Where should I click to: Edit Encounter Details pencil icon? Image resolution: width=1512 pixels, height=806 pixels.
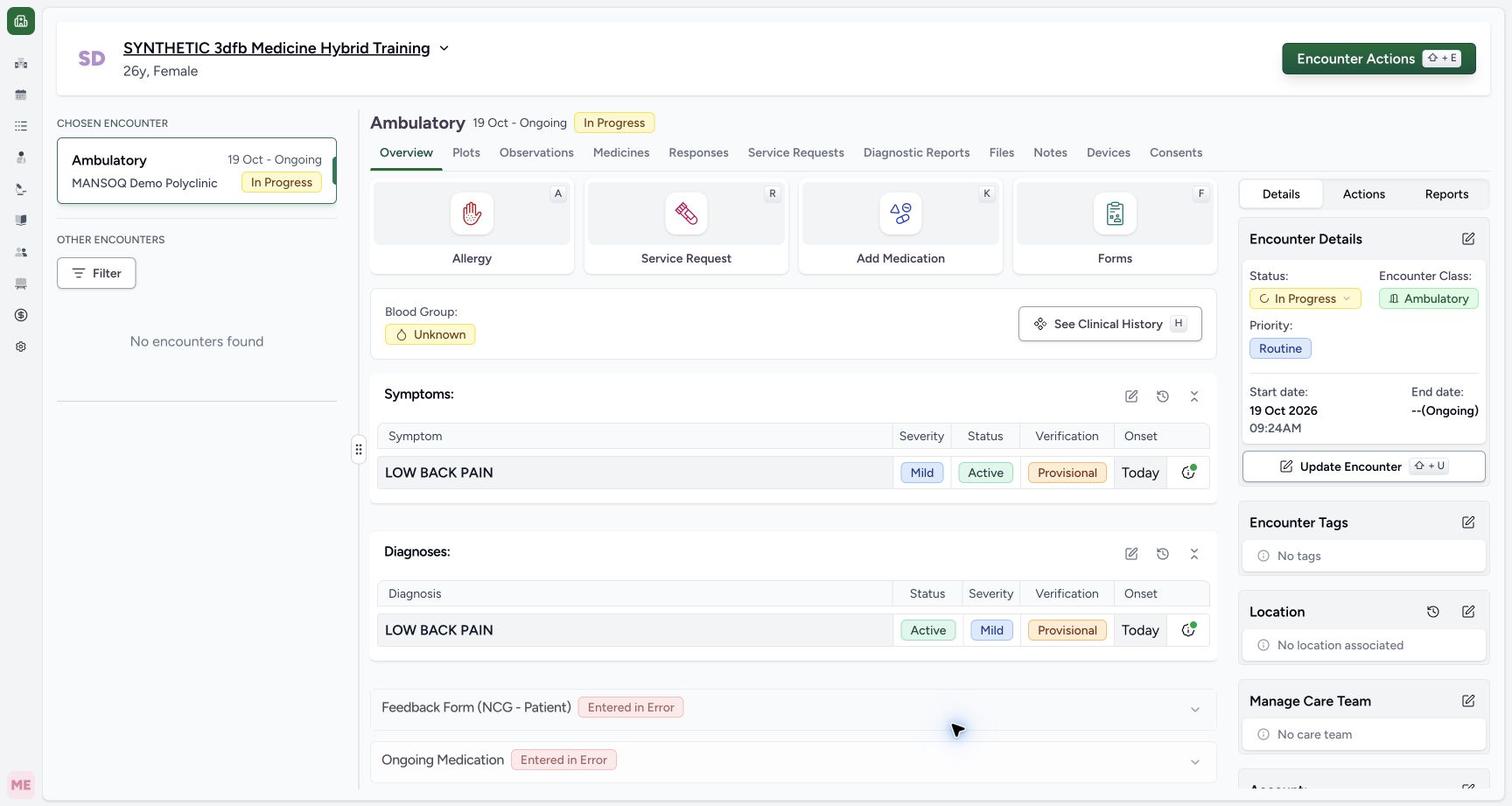coord(1468,239)
